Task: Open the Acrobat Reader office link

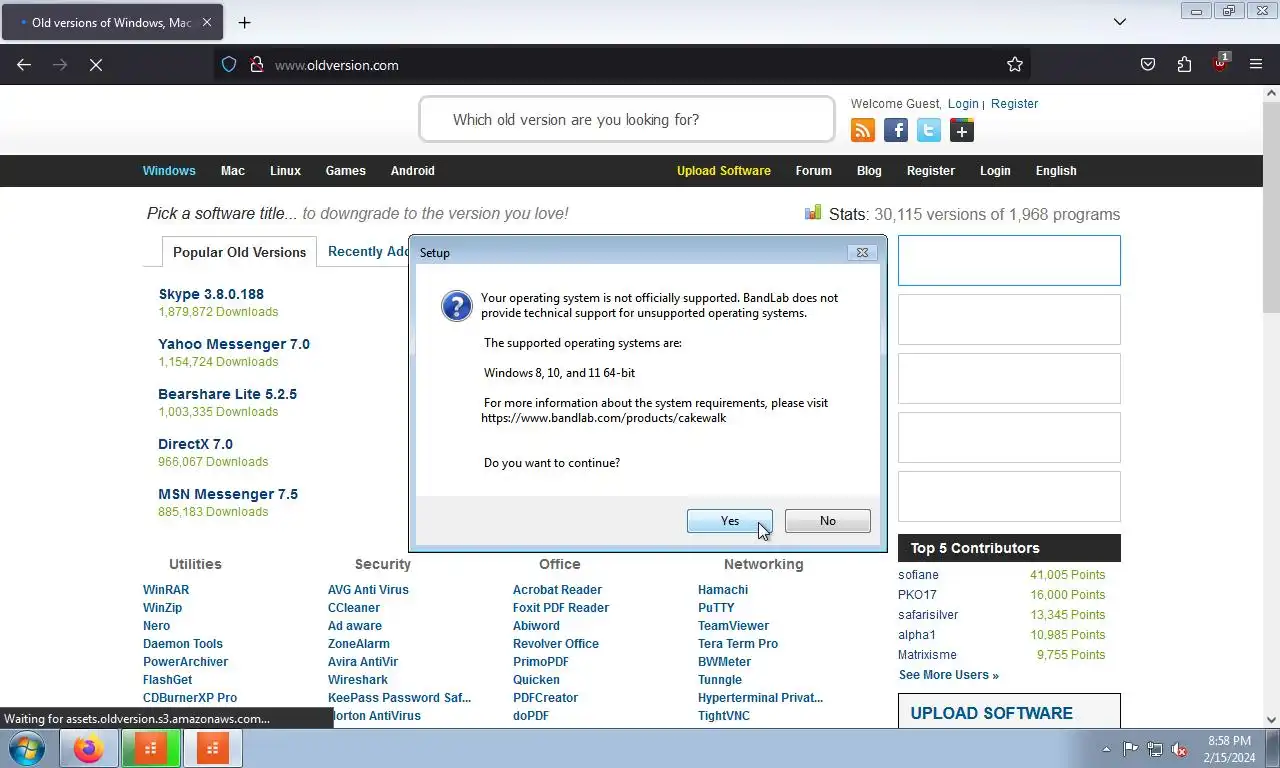Action: 557,590
